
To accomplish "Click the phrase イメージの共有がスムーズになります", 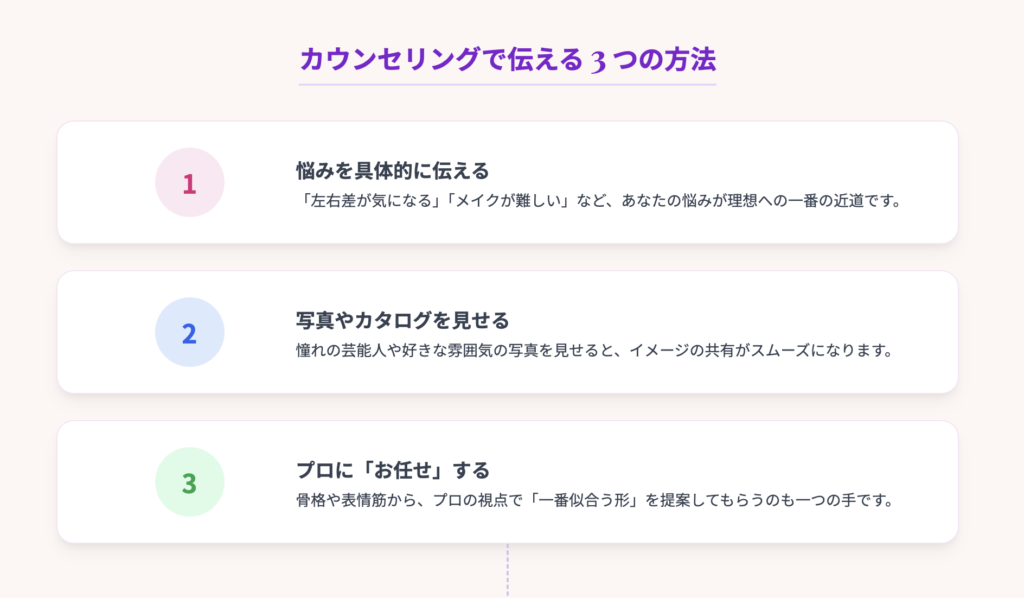I will tap(761, 351).
